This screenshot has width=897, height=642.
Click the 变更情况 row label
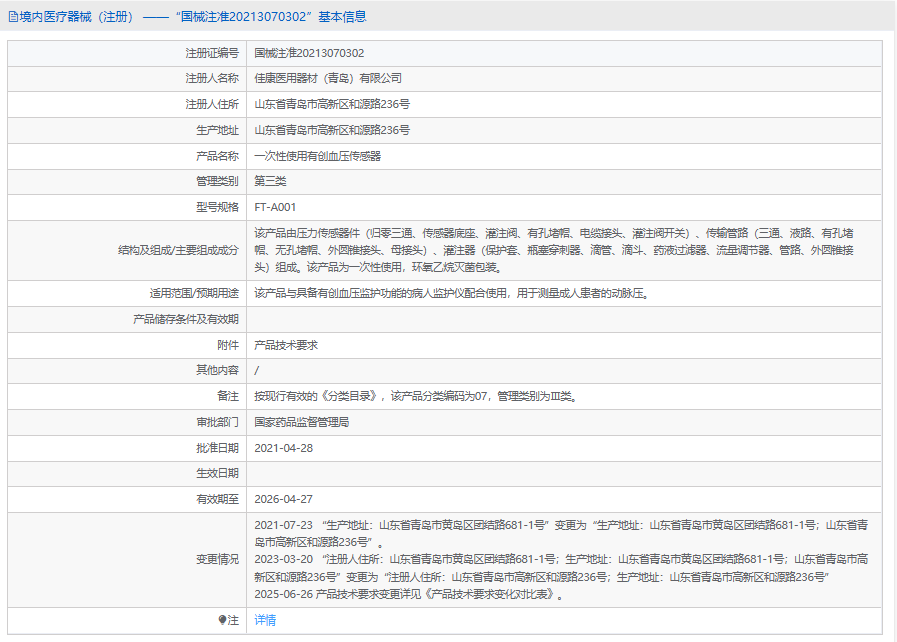tap(217, 559)
